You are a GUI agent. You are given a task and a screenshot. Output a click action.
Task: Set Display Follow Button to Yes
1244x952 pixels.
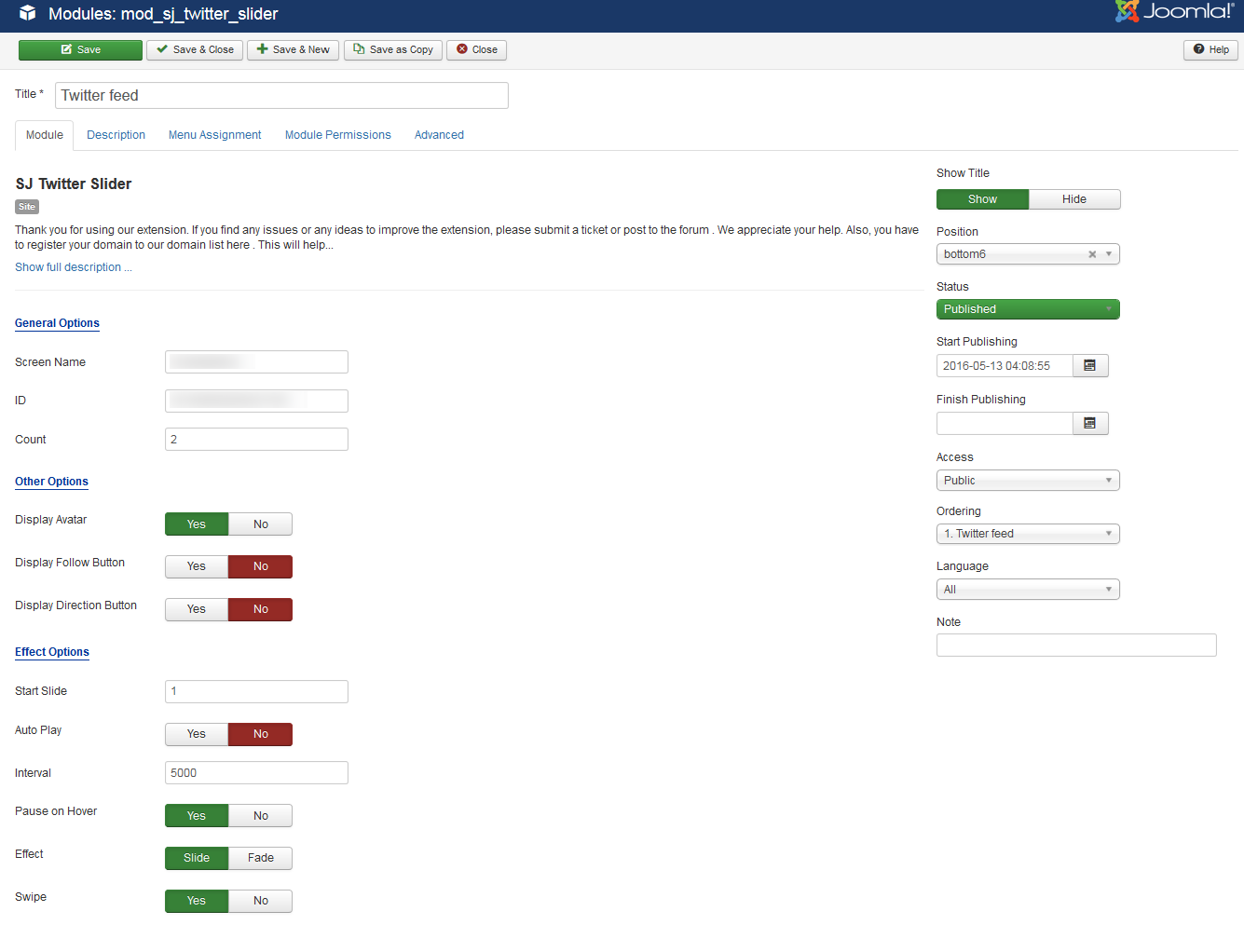(x=197, y=566)
